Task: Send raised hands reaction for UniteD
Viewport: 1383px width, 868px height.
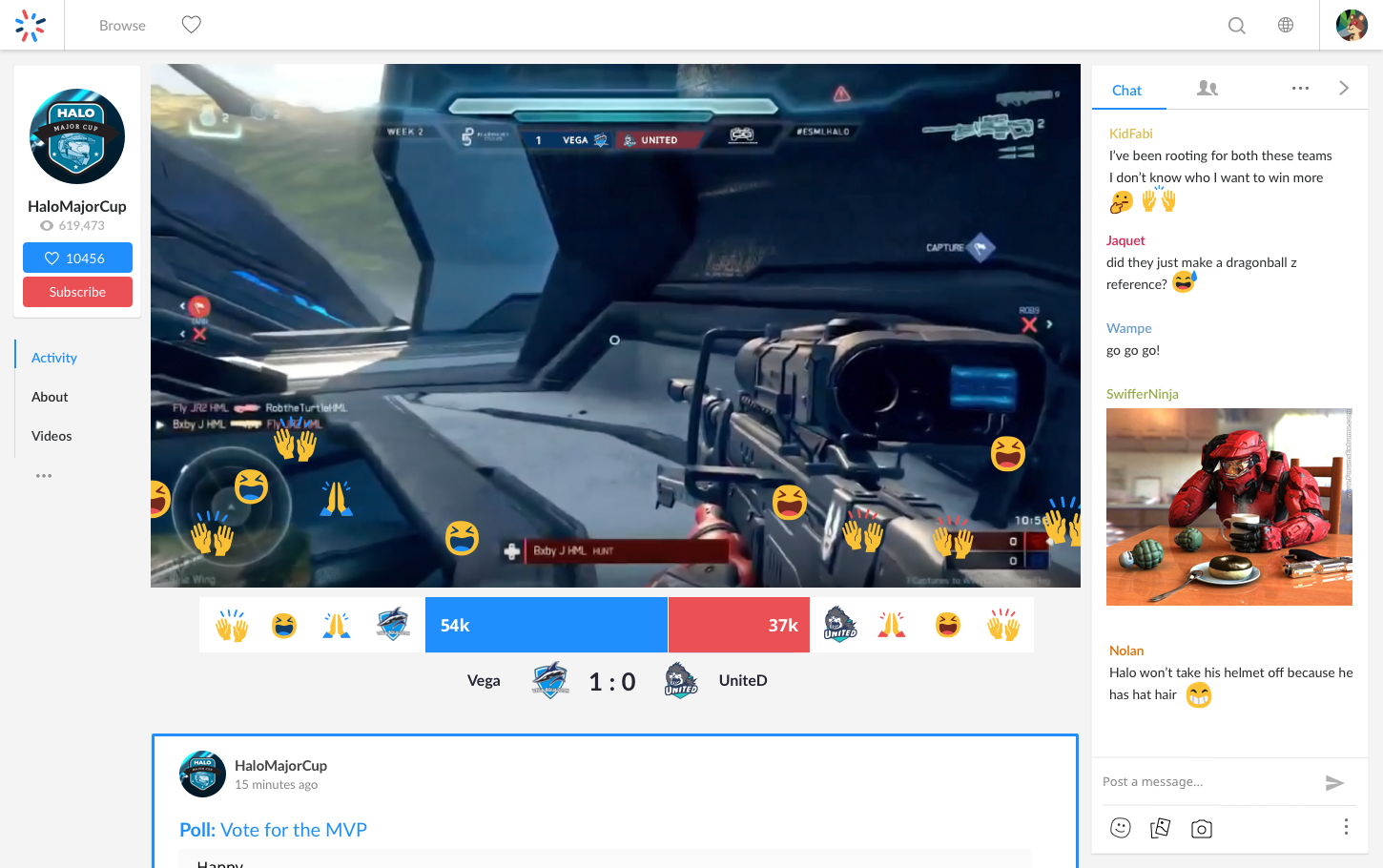Action: [1003, 626]
